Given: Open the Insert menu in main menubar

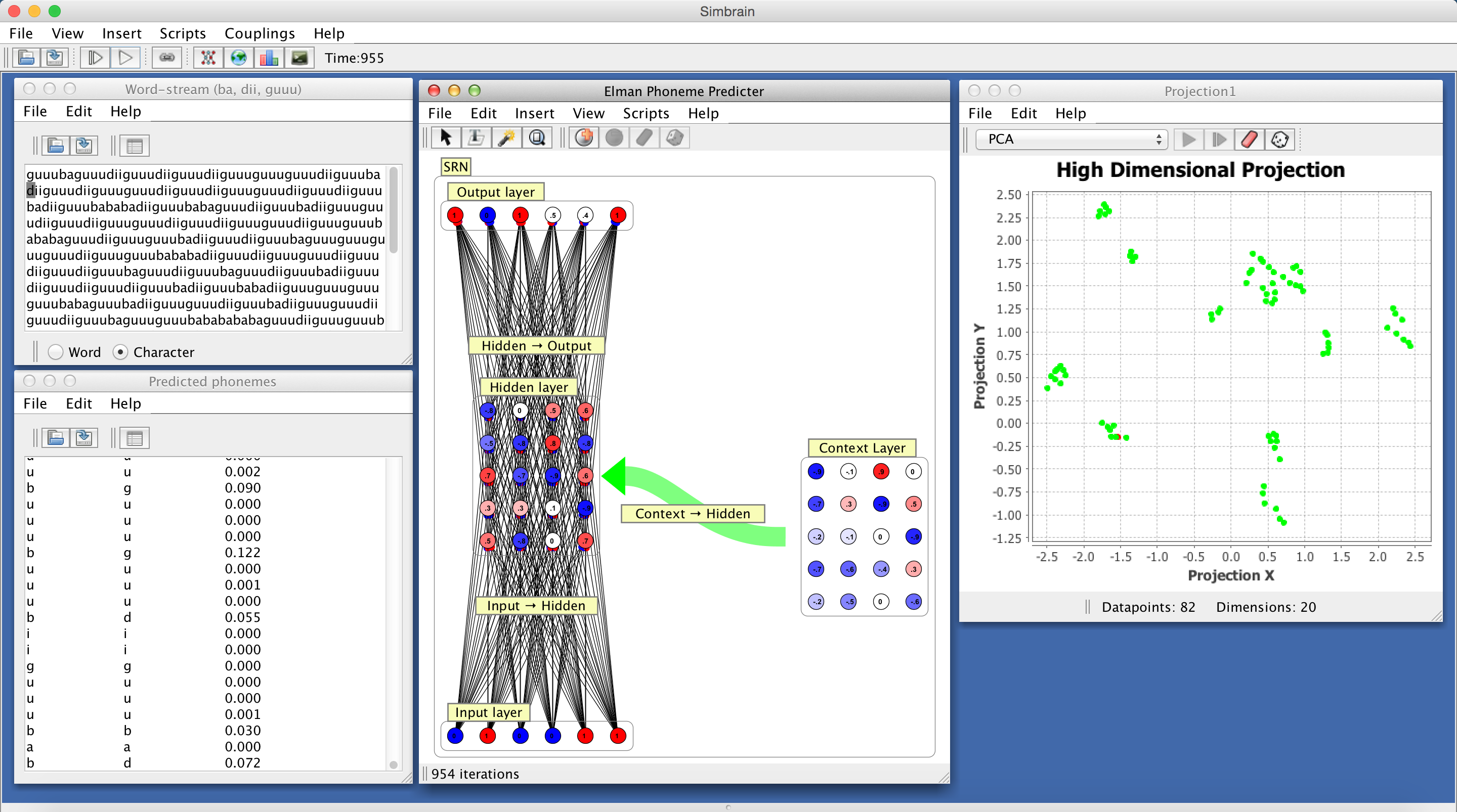Looking at the screenshot, I should [x=121, y=33].
